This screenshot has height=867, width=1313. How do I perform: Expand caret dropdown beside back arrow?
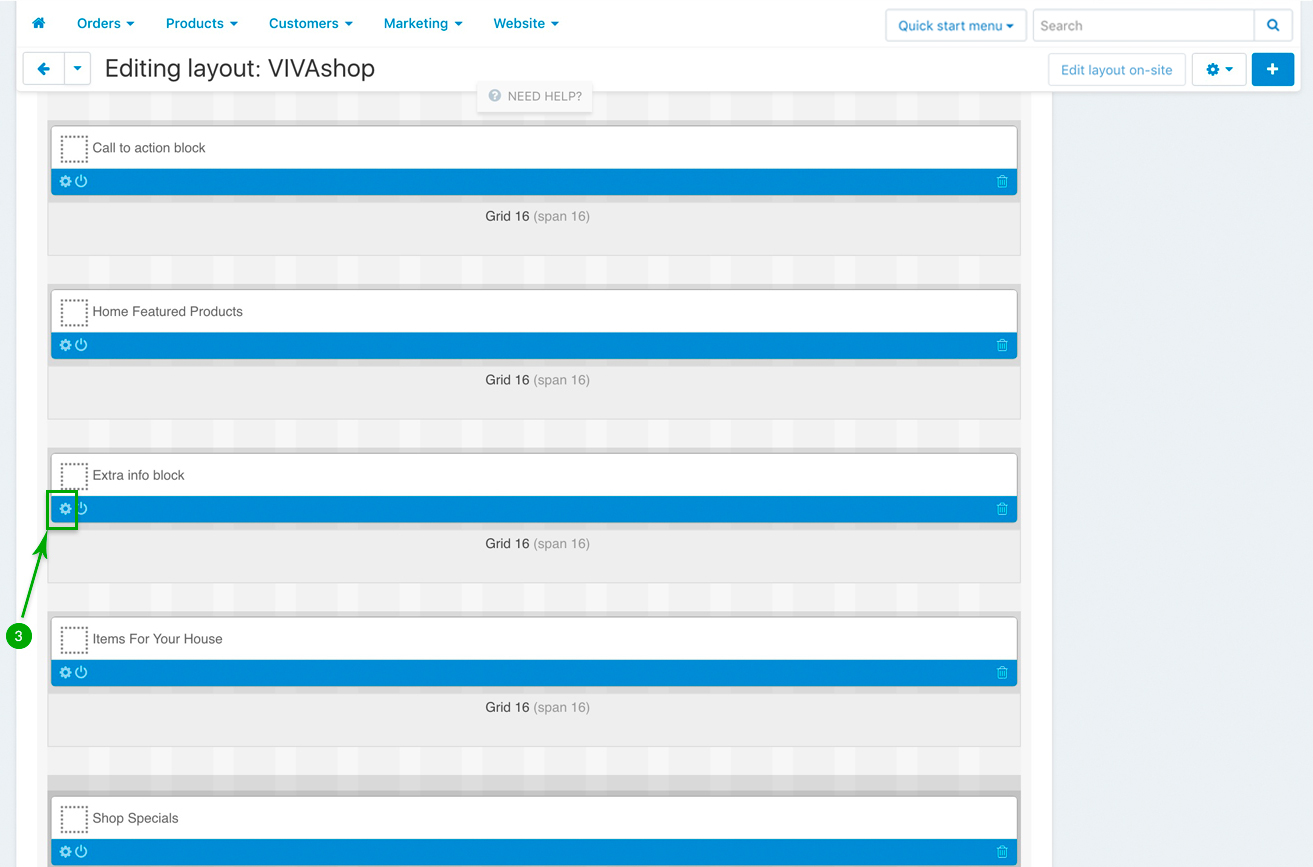[x=77, y=69]
